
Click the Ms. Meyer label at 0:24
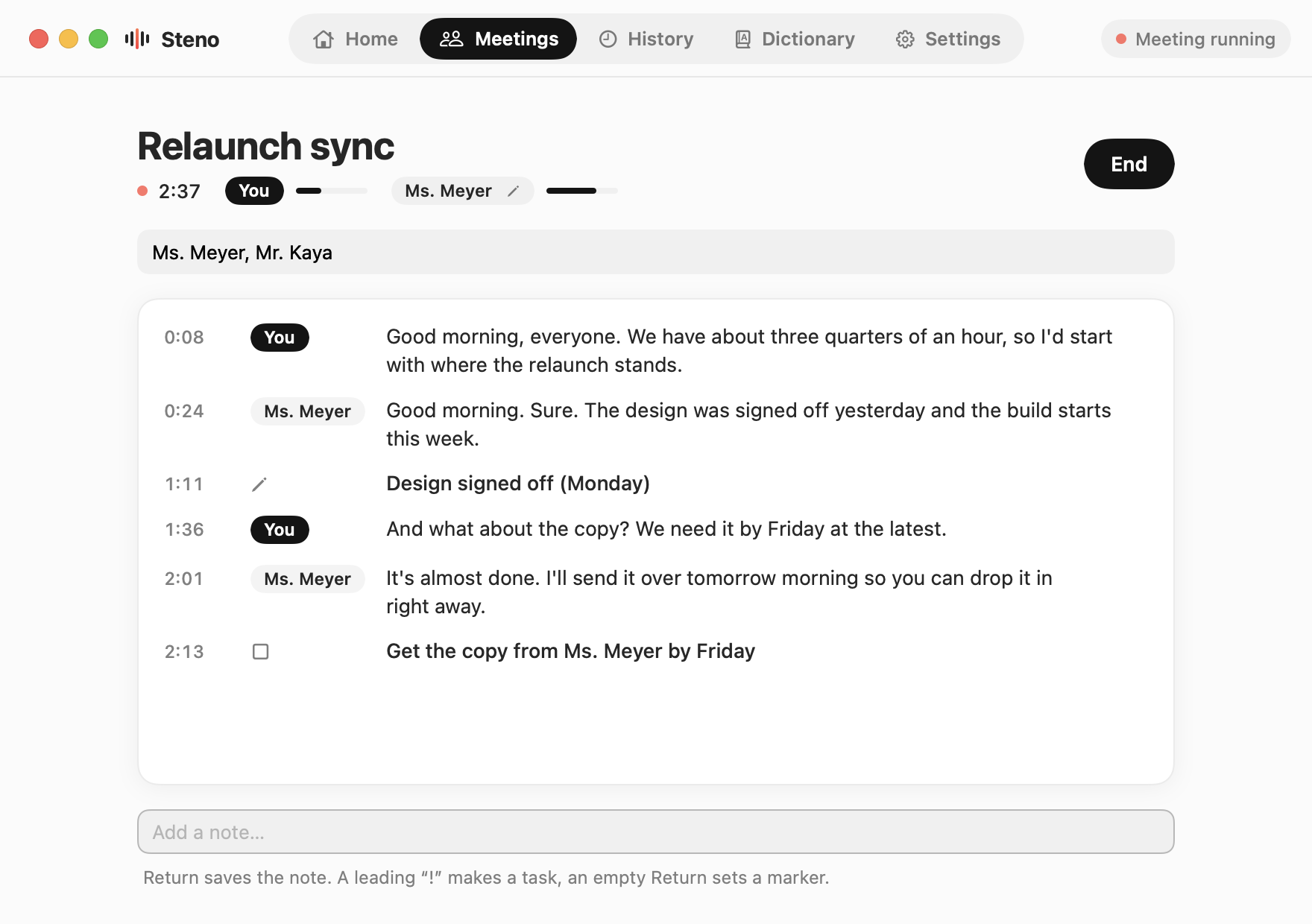coord(307,411)
